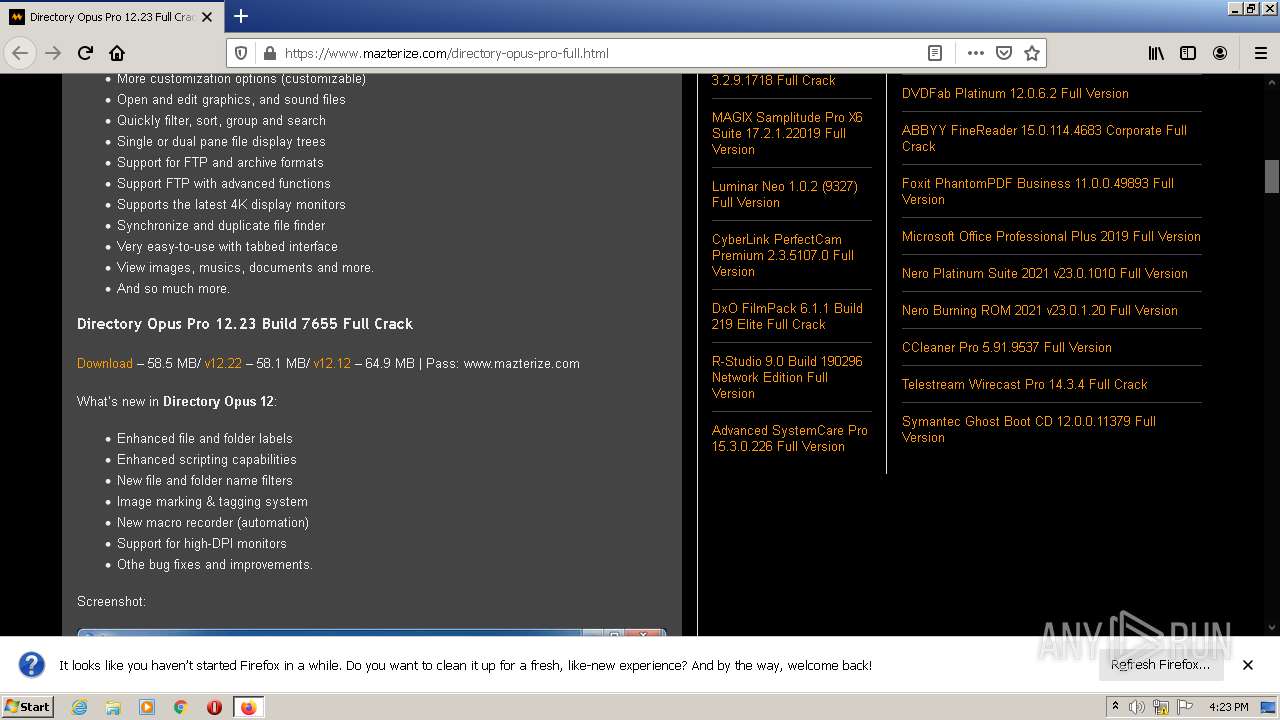Screen dimensions: 1280x720
Task: Click 'Directory Opus Pro 12.23 Build 7655' heading
Action: [x=245, y=324]
